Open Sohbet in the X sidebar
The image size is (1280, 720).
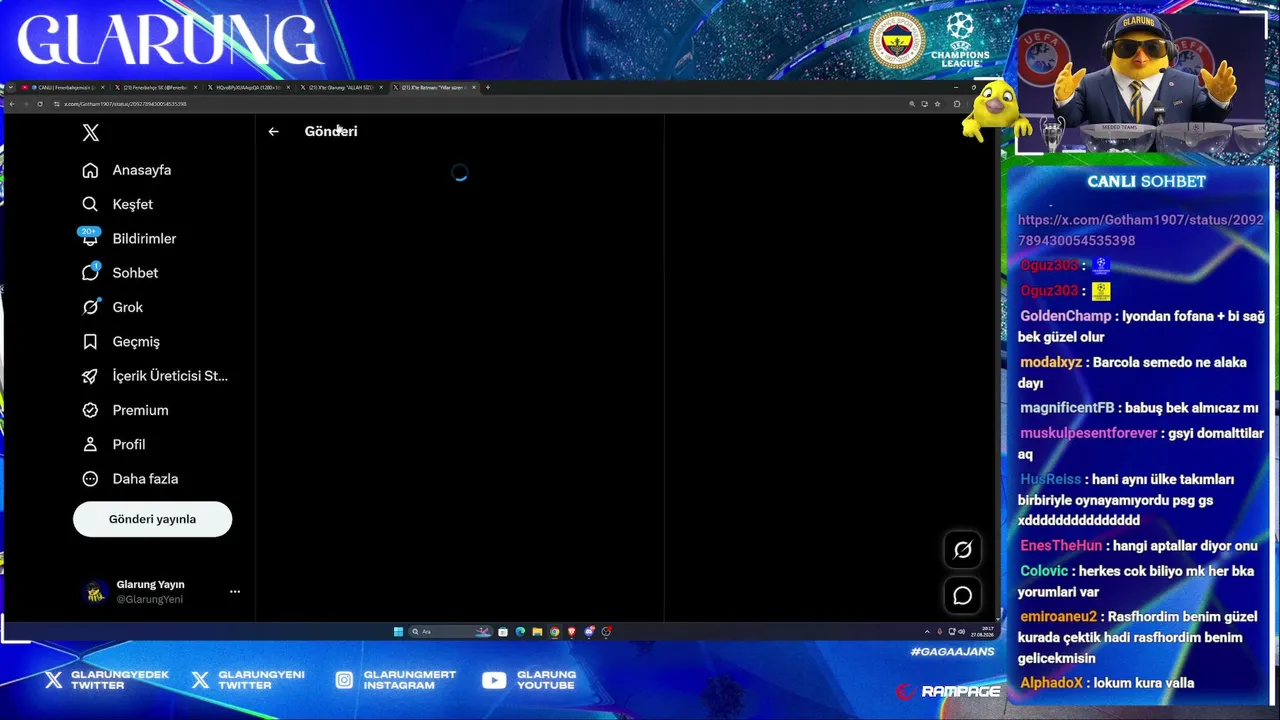click(120, 273)
